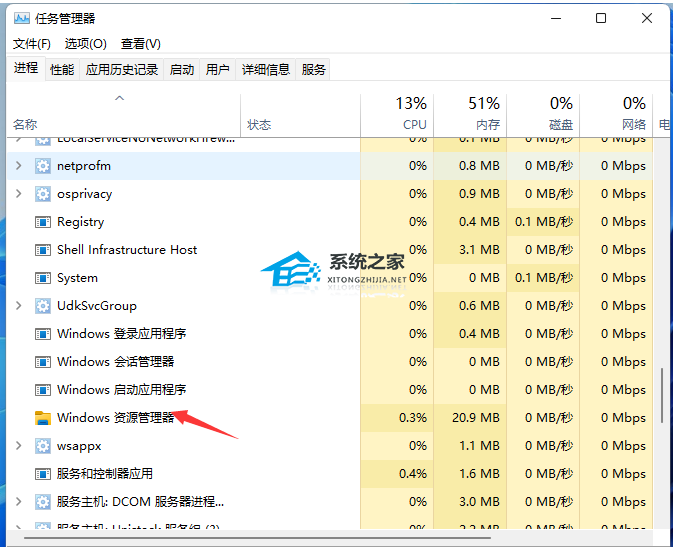673x547 pixels.
Task: Click the Task Manager title bar icon
Action: 21,18
